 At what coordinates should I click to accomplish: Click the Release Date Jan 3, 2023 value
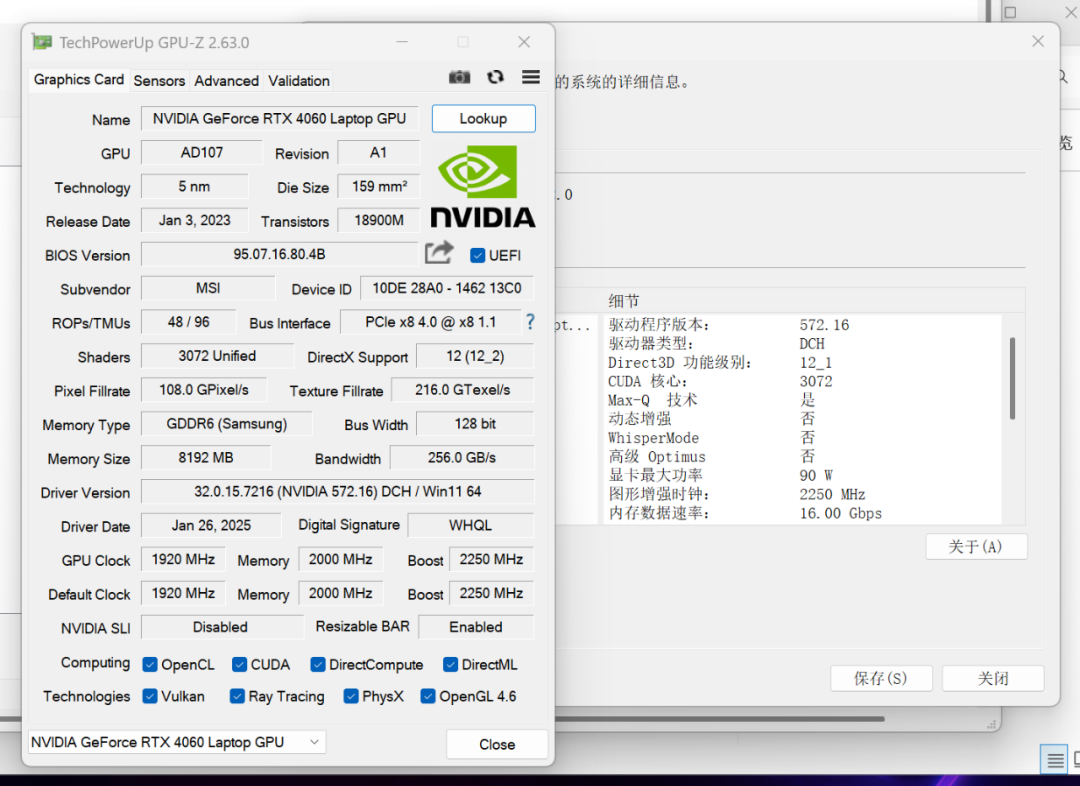tap(195, 220)
